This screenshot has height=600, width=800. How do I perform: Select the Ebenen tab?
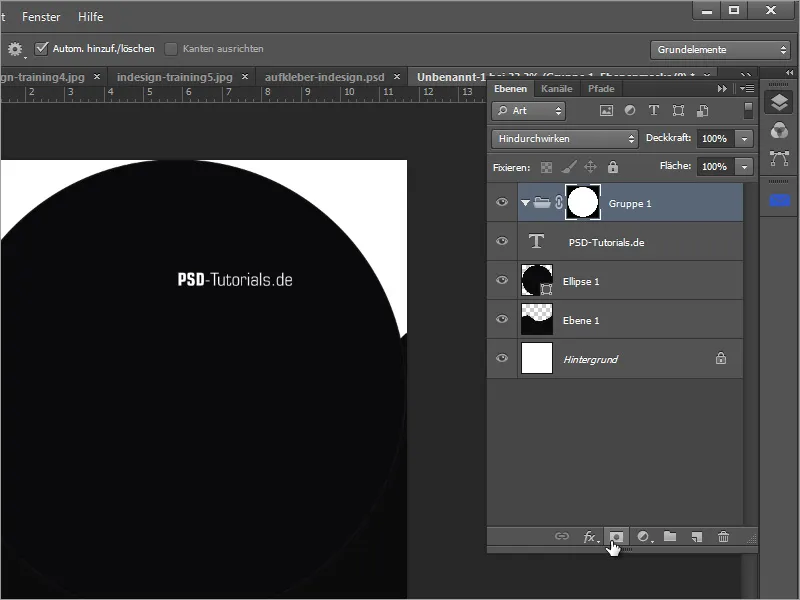pyautogui.click(x=510, y=89)
